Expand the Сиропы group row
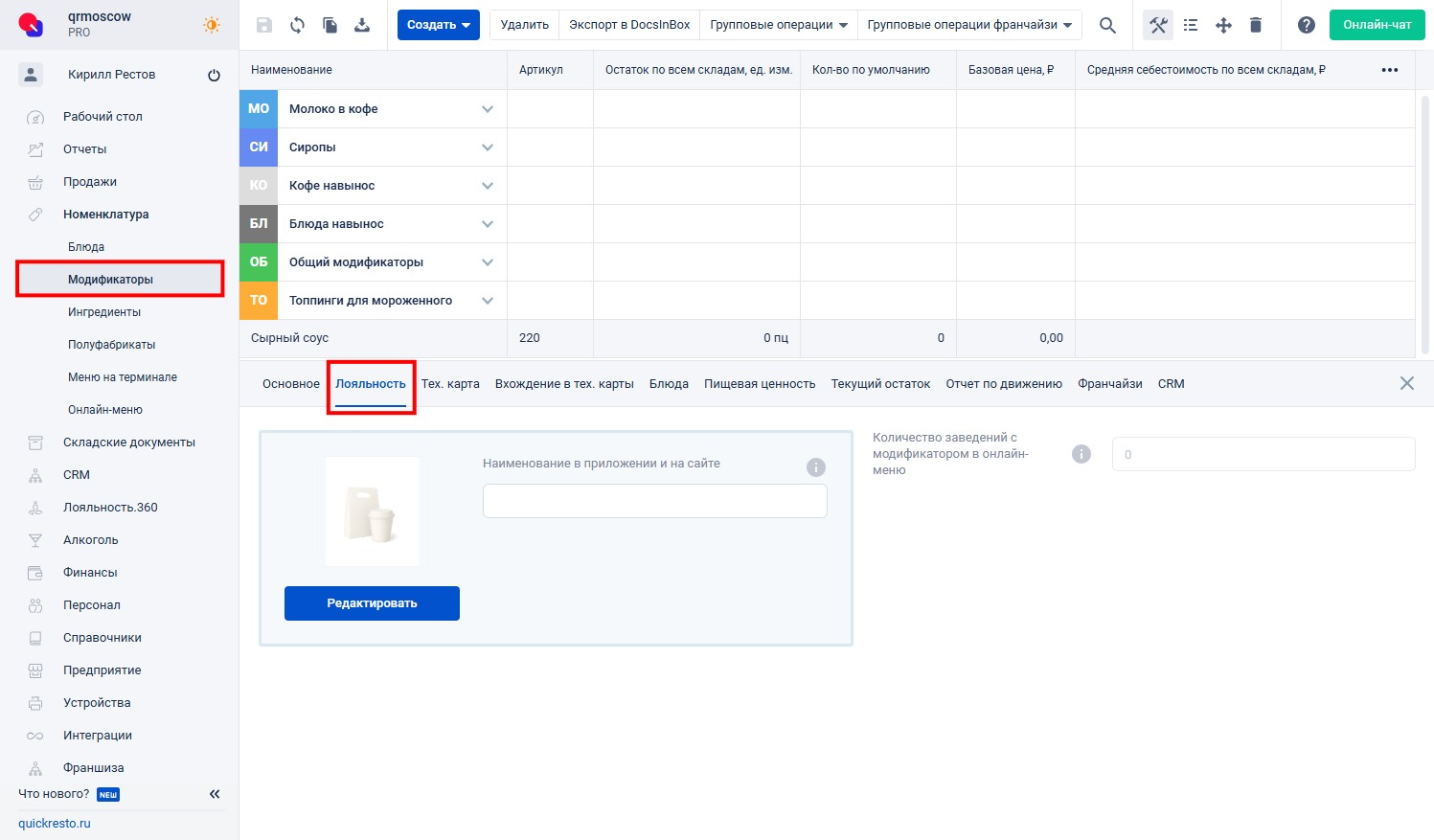1434x840 pixels. (488, 148)
